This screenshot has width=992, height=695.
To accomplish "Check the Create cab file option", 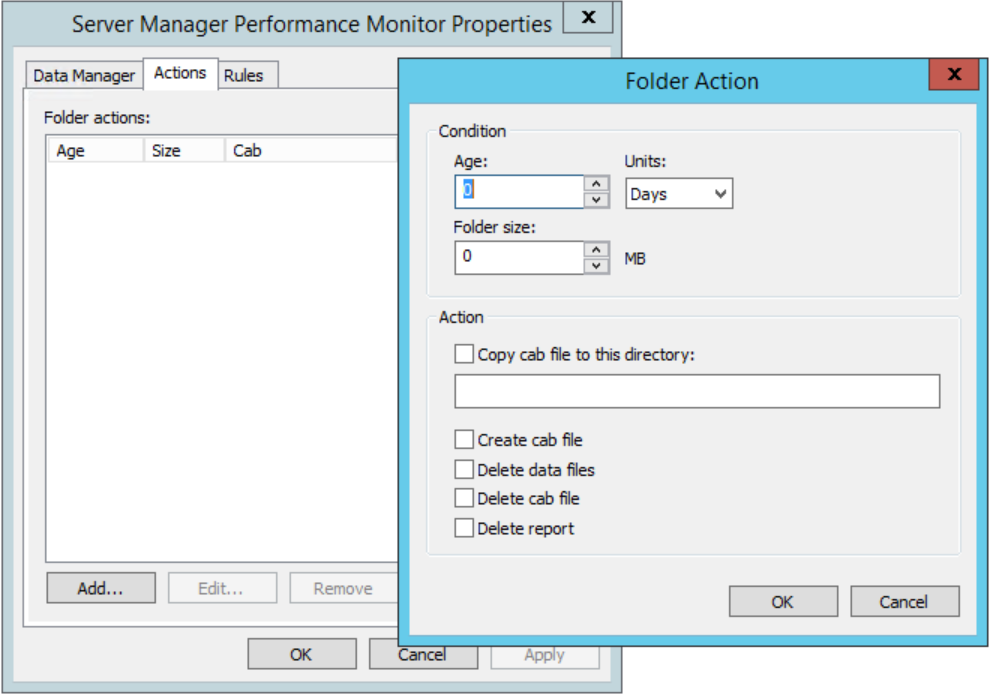I will (x=464, y=440).
